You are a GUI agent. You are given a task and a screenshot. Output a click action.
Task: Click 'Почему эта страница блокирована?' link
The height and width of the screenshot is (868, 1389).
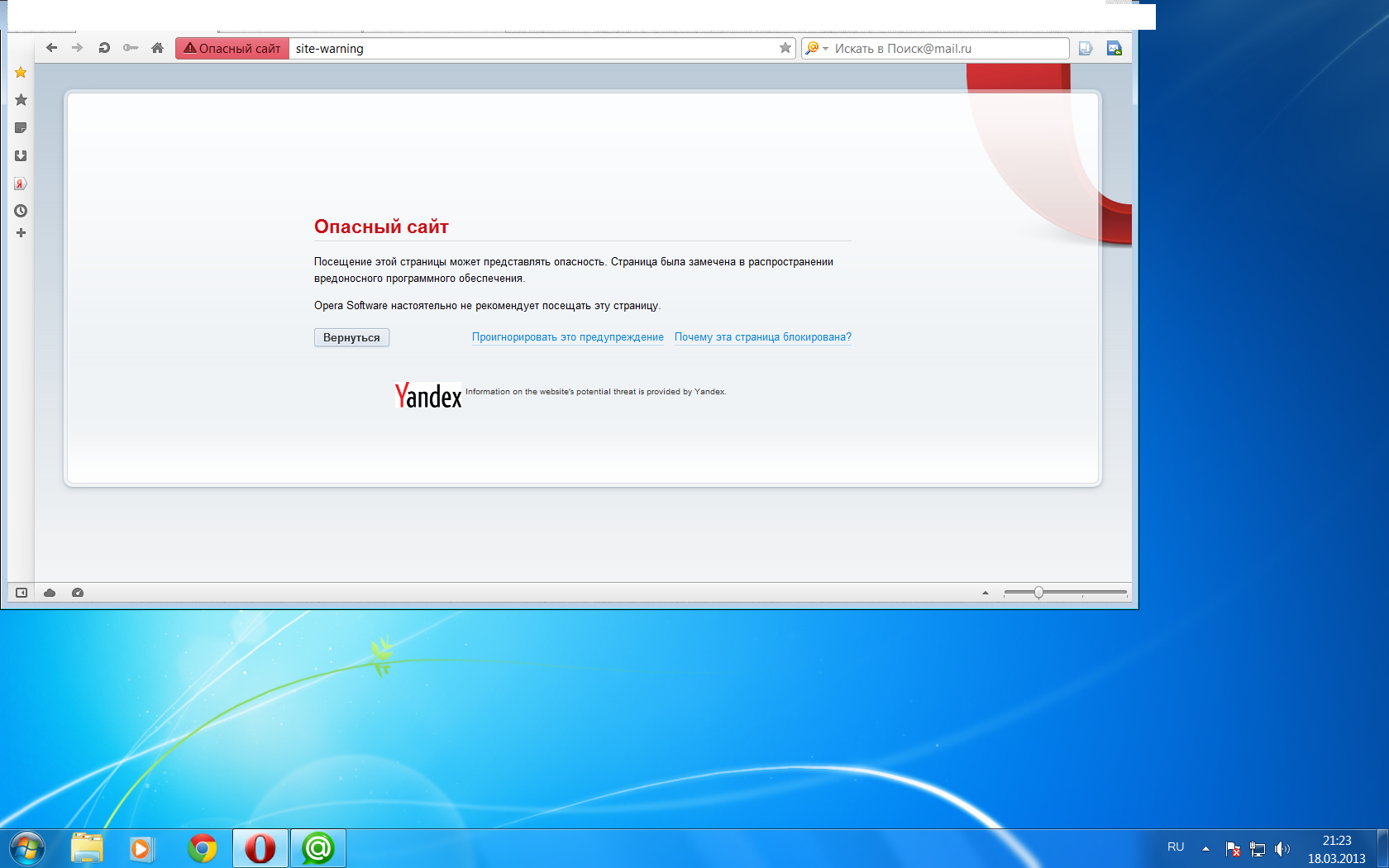pos(763,337)
